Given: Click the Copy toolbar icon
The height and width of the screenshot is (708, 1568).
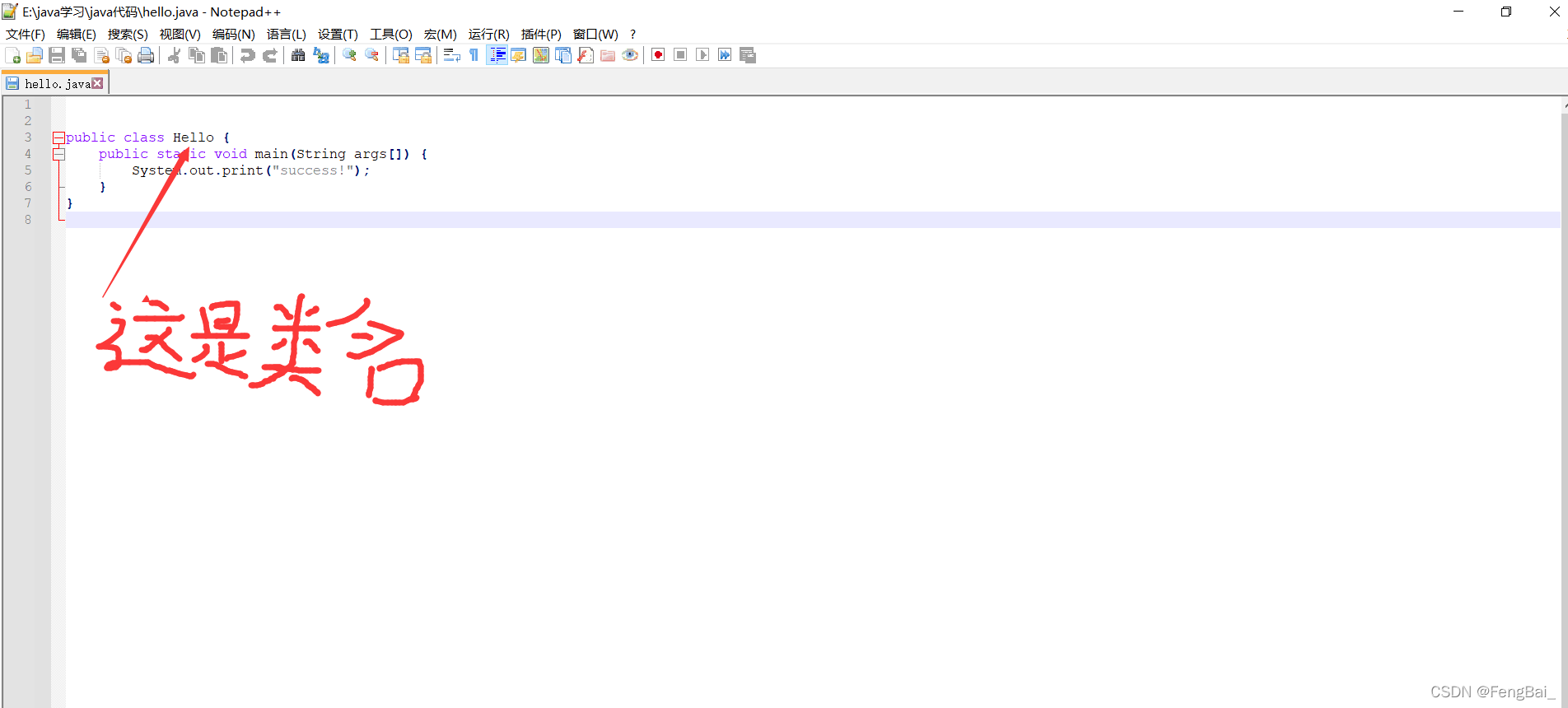Looking at the screenshot, I should coord(196,55).
